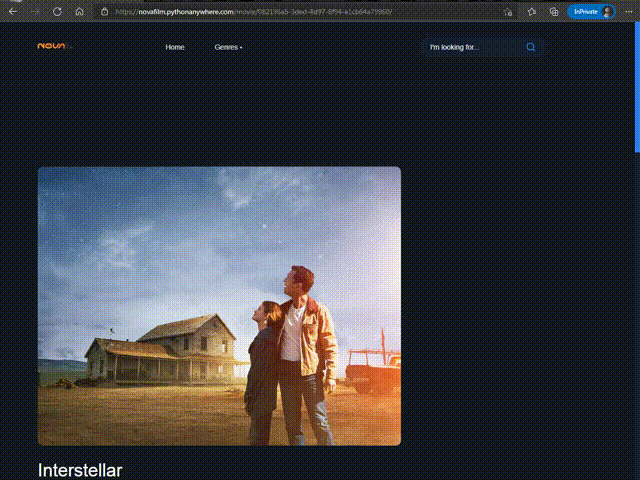Click the Interstellar movie poster image
640x480 pixels.
[x=219, y=306]
